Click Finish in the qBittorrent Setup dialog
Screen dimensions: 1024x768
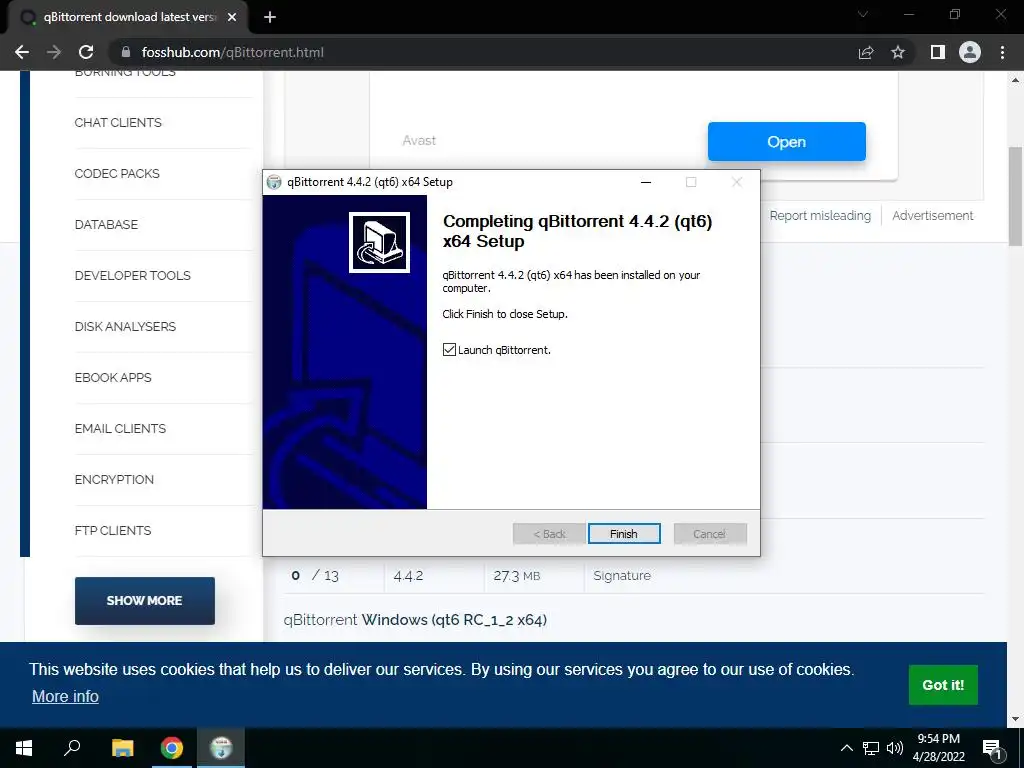624,534
